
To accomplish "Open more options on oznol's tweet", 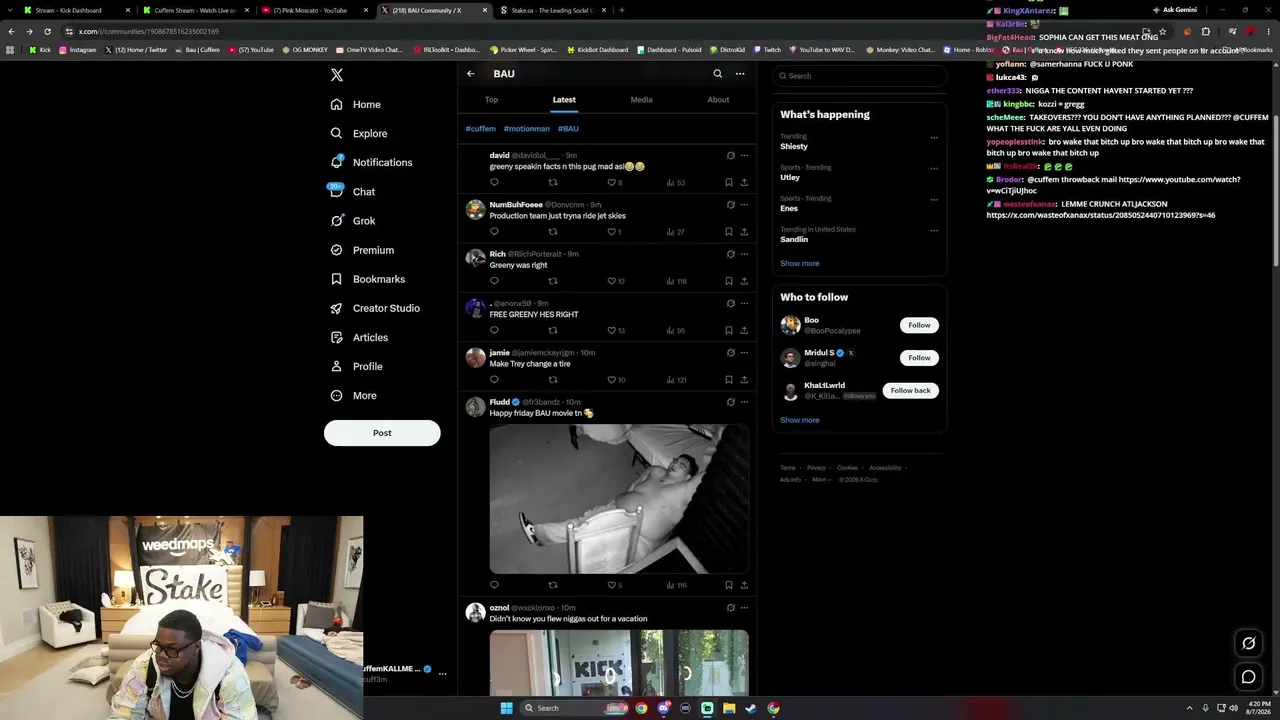I will coord(744,608).
